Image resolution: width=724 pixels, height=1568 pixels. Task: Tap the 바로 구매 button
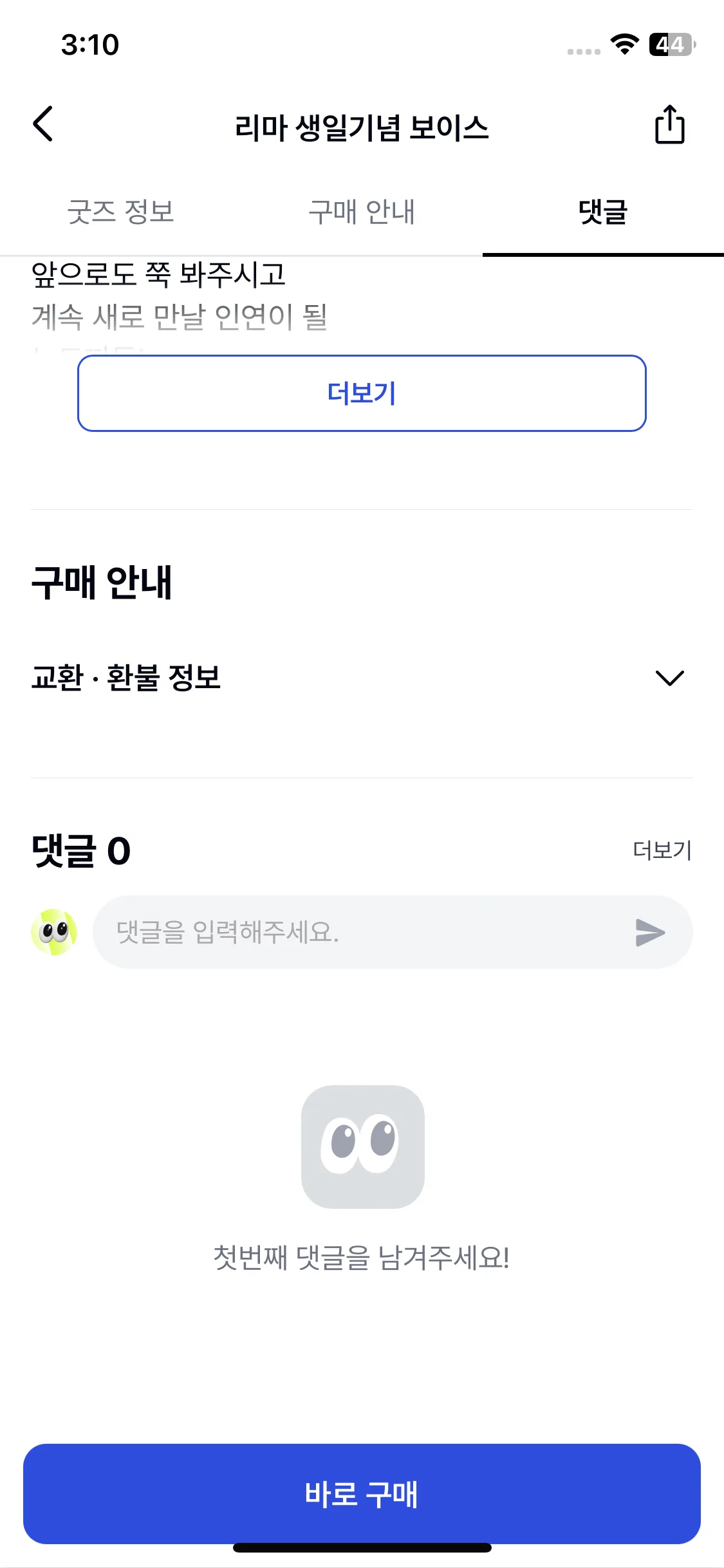coord(362,1493)
